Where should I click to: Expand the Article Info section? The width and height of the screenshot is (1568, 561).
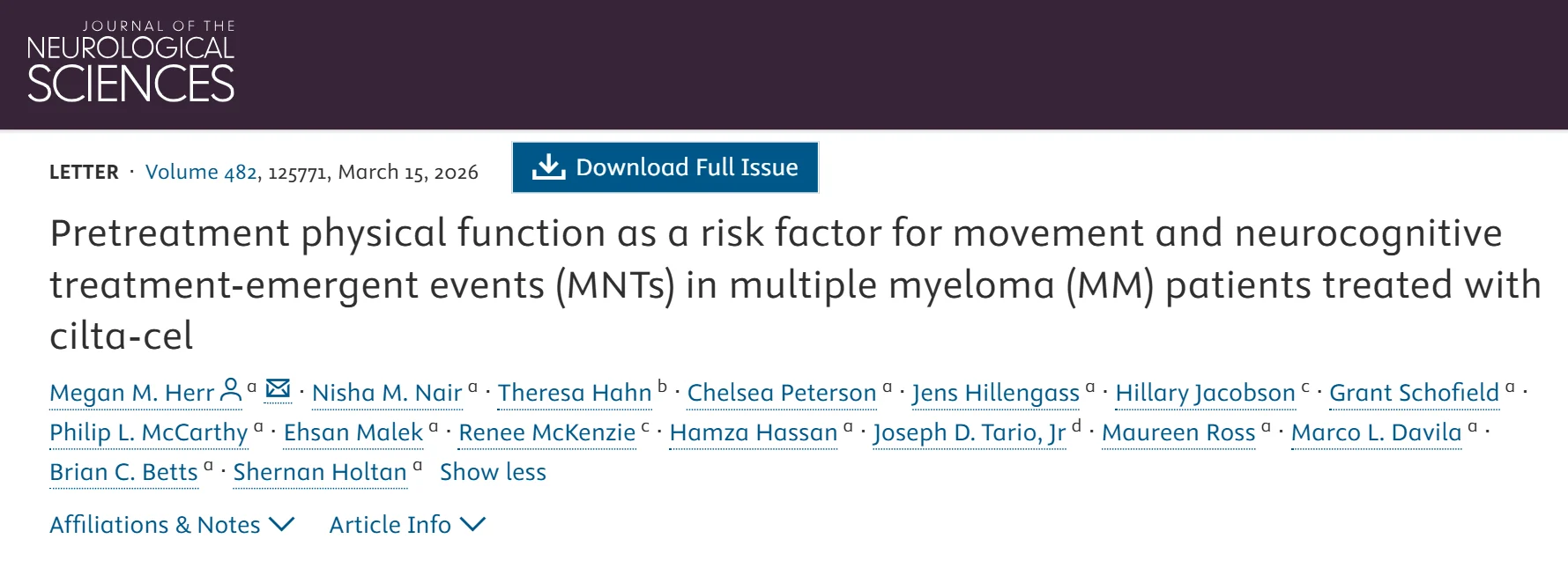[x=405, y=524]
